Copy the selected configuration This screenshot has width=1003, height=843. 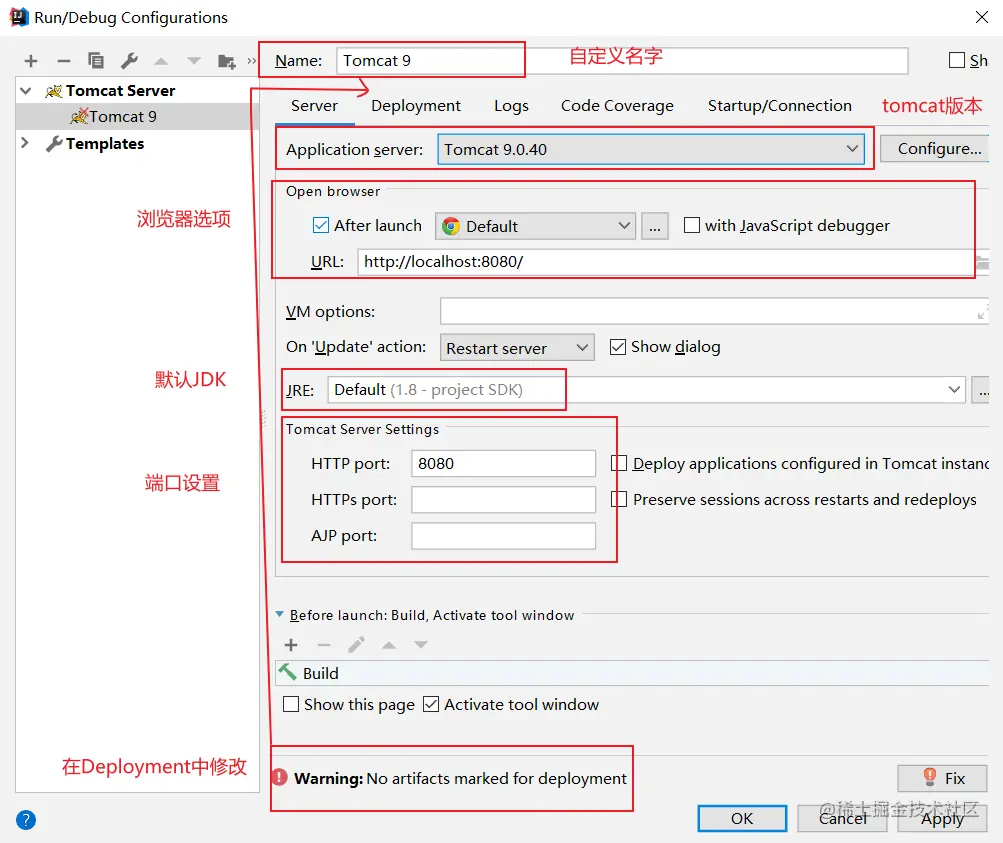point(96,61)
